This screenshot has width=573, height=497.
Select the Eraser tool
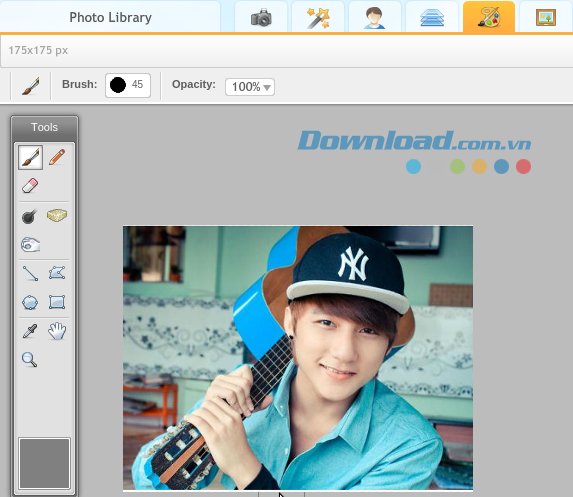click(30, 185)
